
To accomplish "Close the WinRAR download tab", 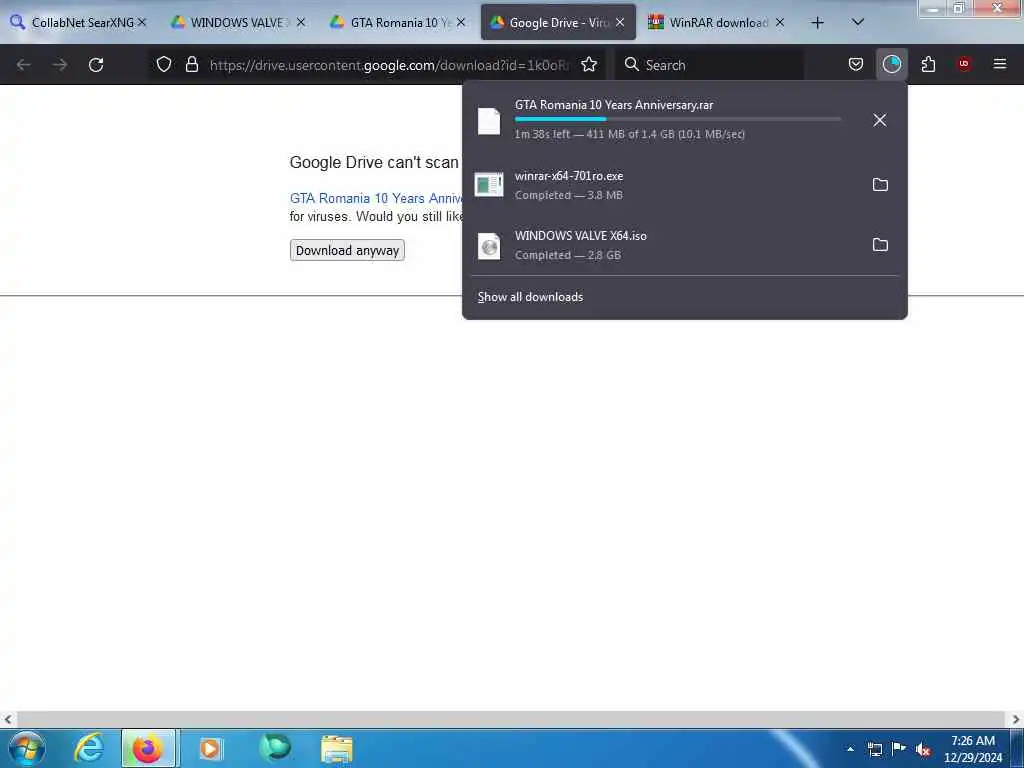I will click(780, 23).
